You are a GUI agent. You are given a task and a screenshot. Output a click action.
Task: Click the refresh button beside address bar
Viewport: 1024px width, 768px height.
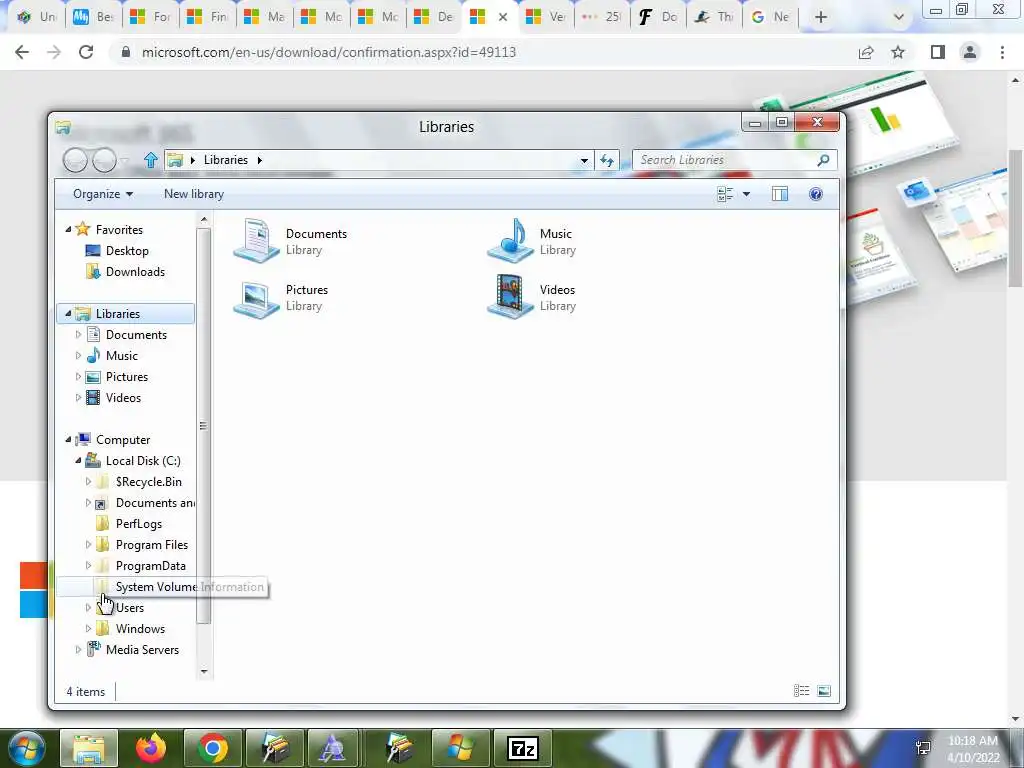[x=607, y=160]
